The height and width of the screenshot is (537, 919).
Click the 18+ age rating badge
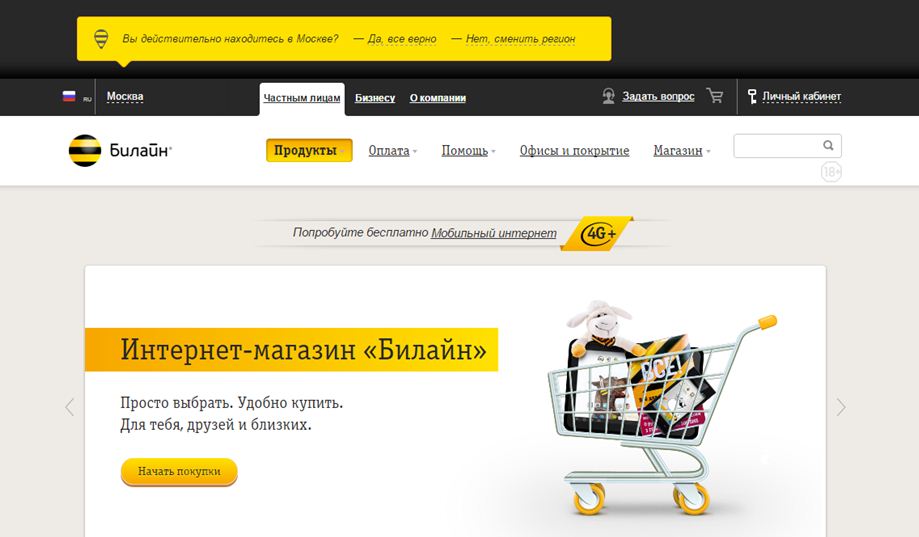(831, 172)
